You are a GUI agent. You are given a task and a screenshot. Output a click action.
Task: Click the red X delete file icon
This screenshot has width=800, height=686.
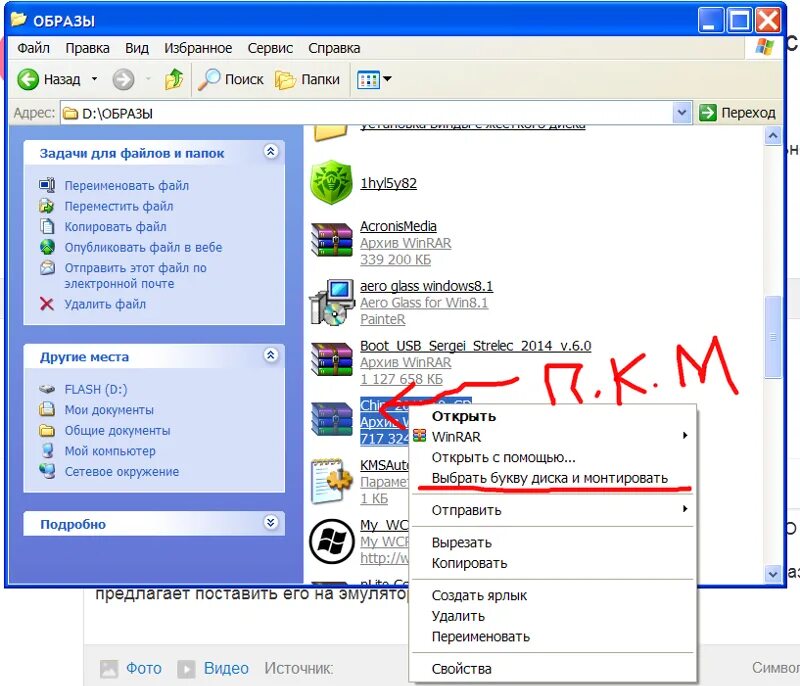tap(47, 304)
